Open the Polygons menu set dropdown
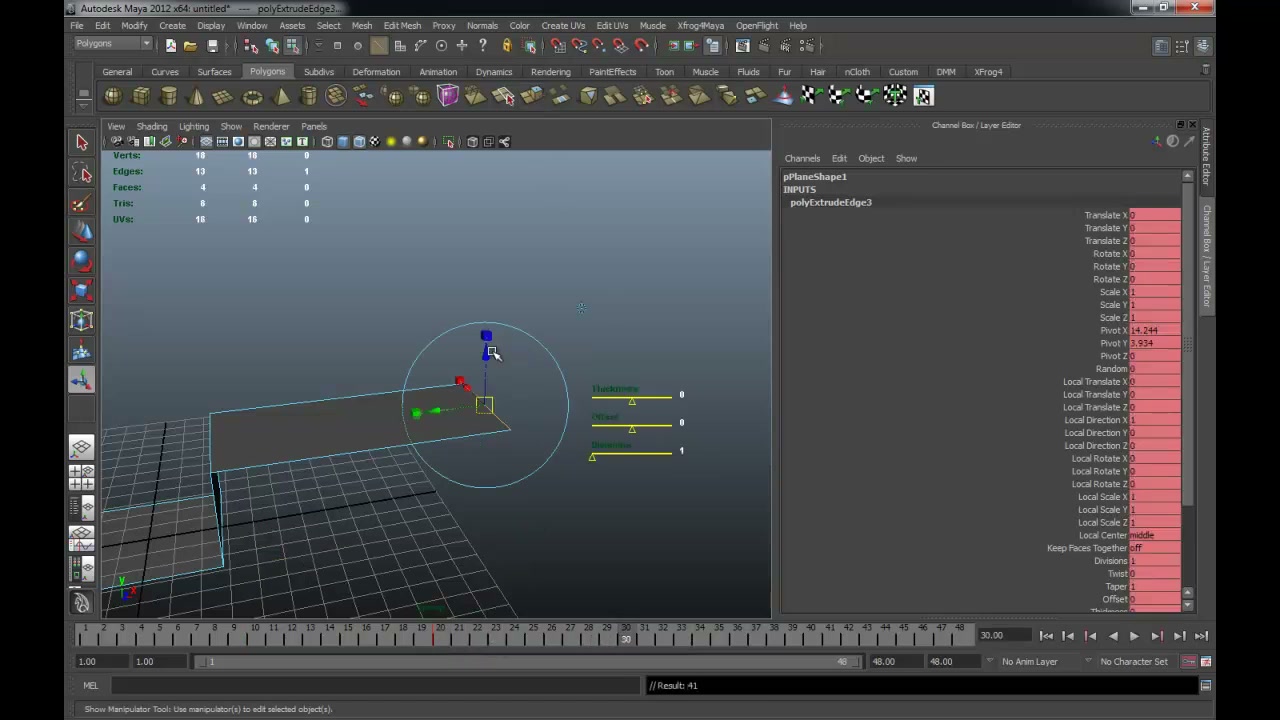 coord(113,44)
